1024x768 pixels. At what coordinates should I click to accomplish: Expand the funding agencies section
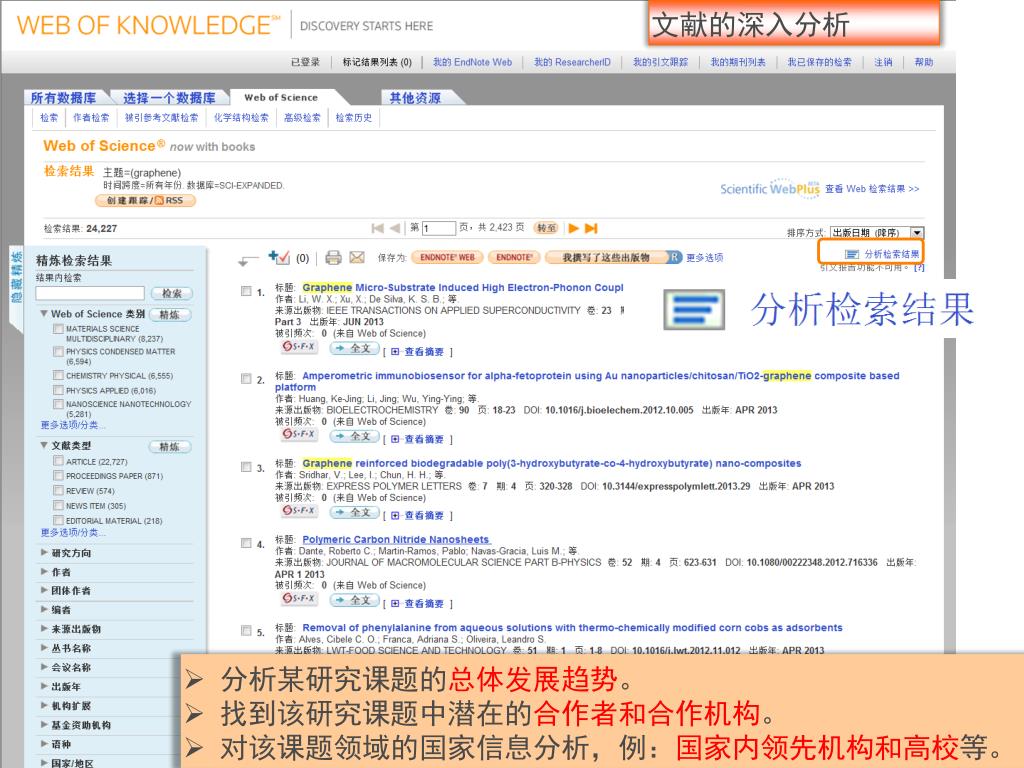[x=44, y=725]
